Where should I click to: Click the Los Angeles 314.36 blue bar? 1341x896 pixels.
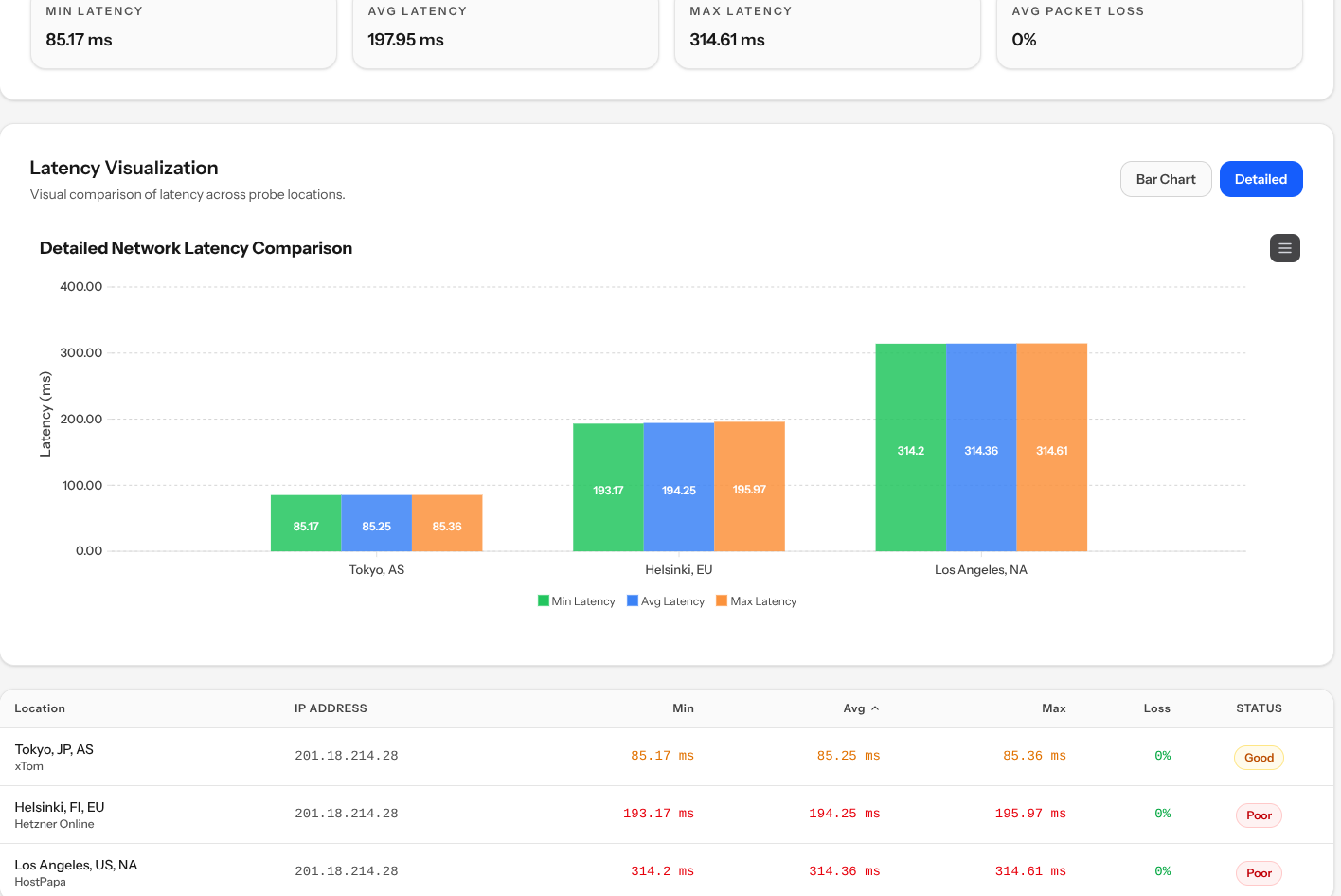pyautogui.click(x=981, y=447)
